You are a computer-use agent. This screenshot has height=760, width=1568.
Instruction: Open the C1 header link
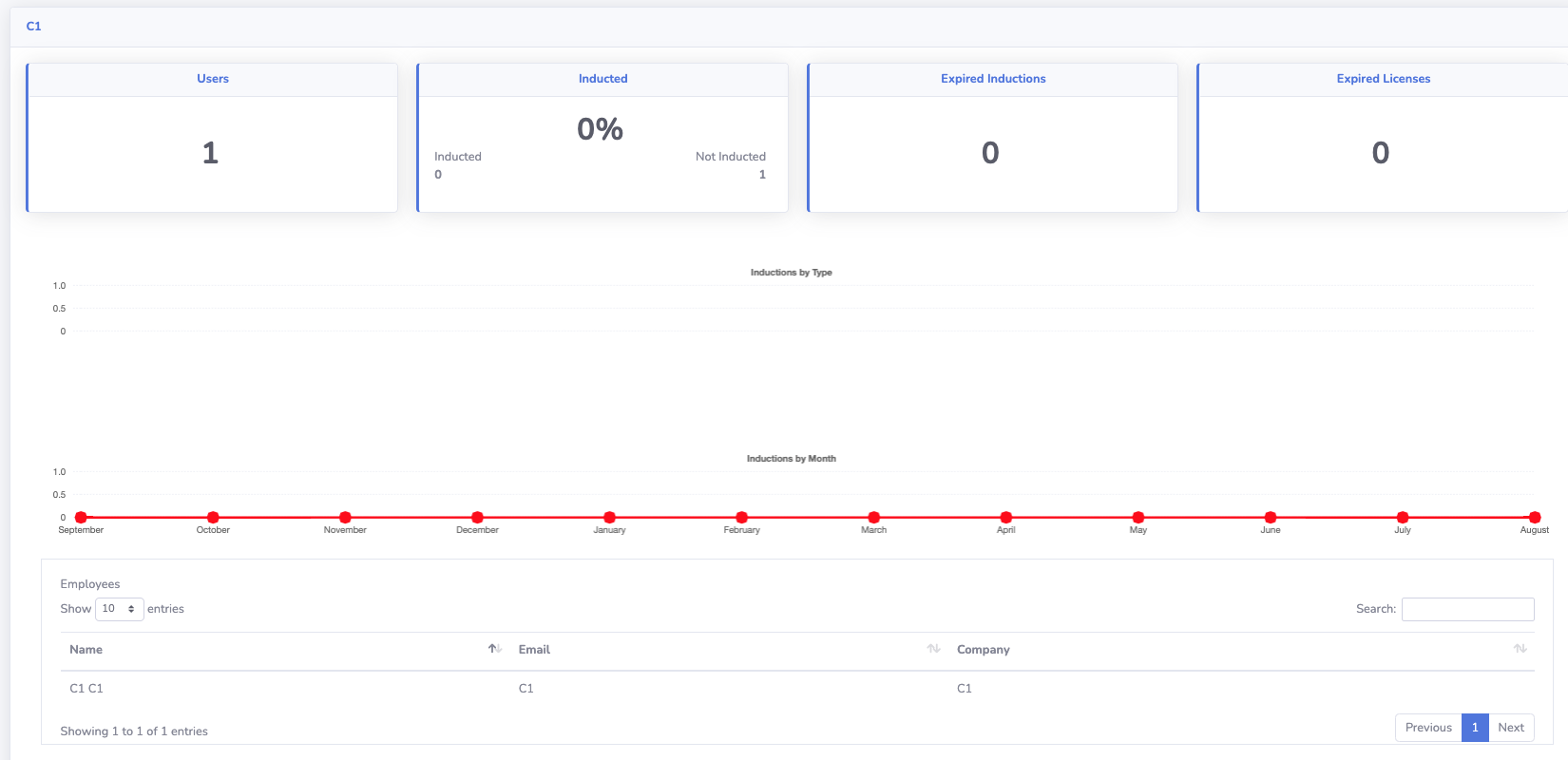34,26
